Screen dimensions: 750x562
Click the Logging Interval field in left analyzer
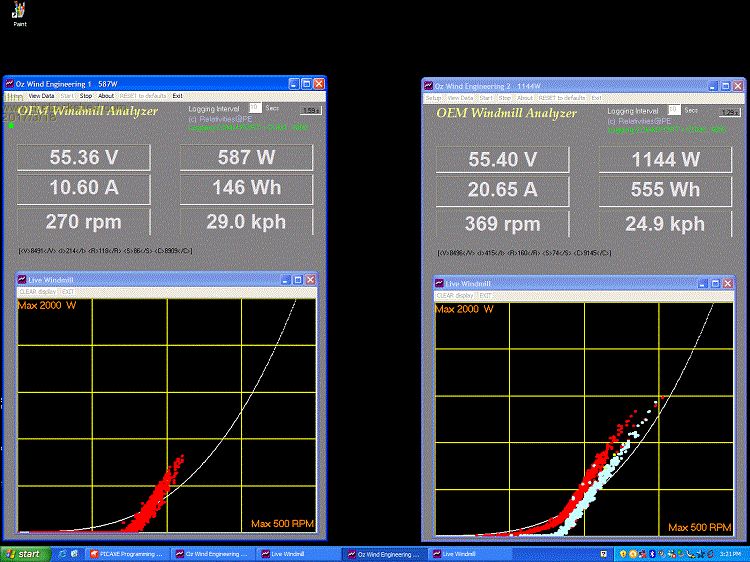(x=255, y=107)
